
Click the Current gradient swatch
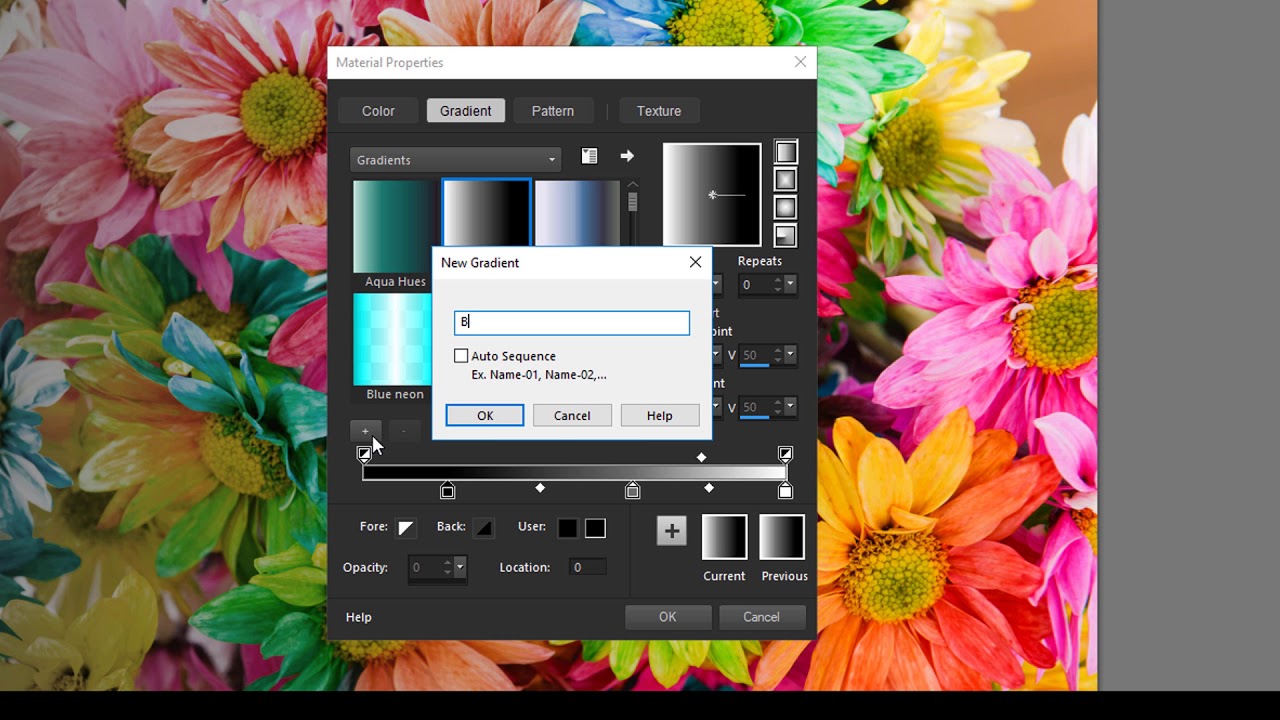724,537
